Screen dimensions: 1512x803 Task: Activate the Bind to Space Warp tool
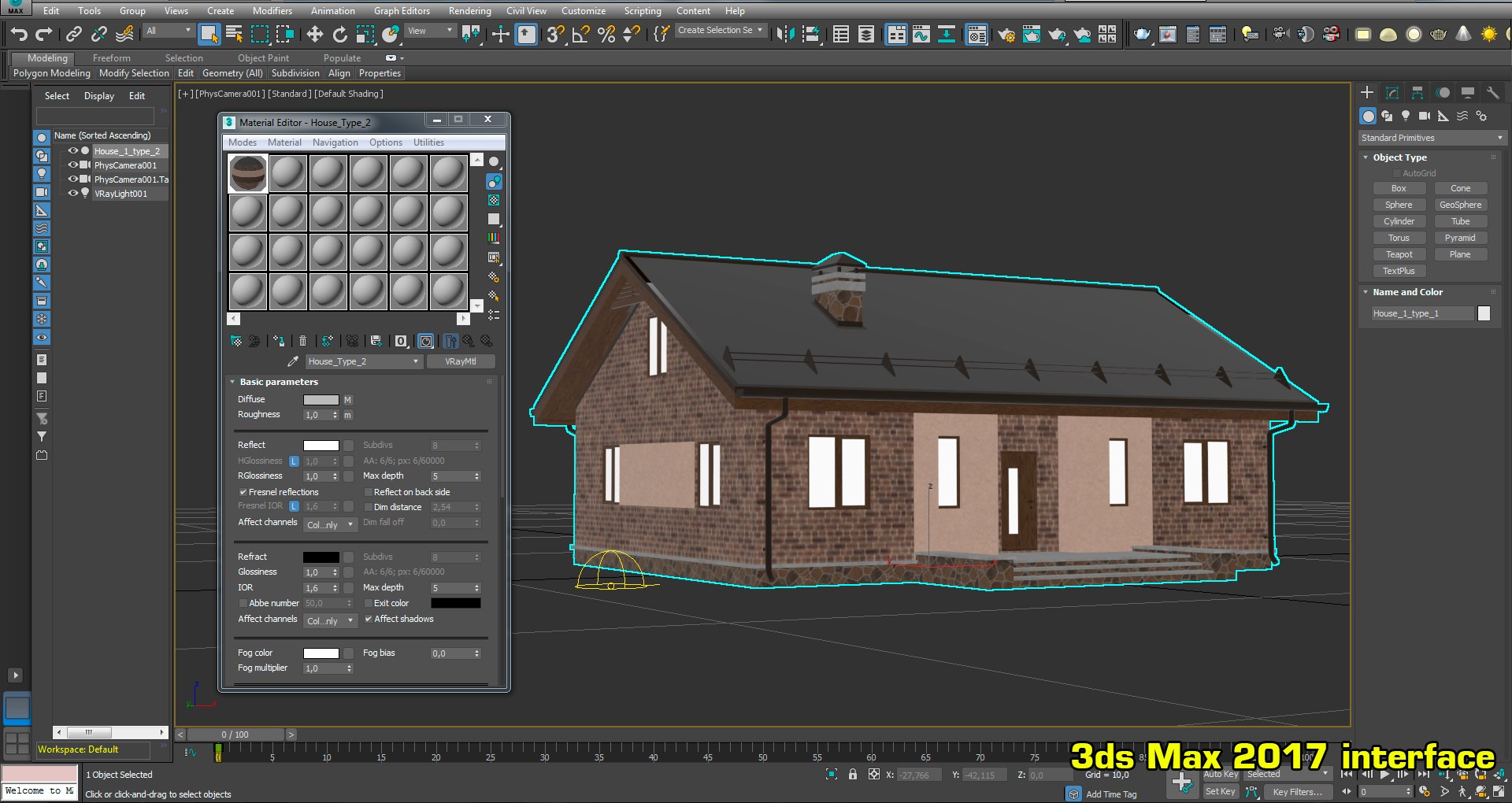click(x=124, y=34)
